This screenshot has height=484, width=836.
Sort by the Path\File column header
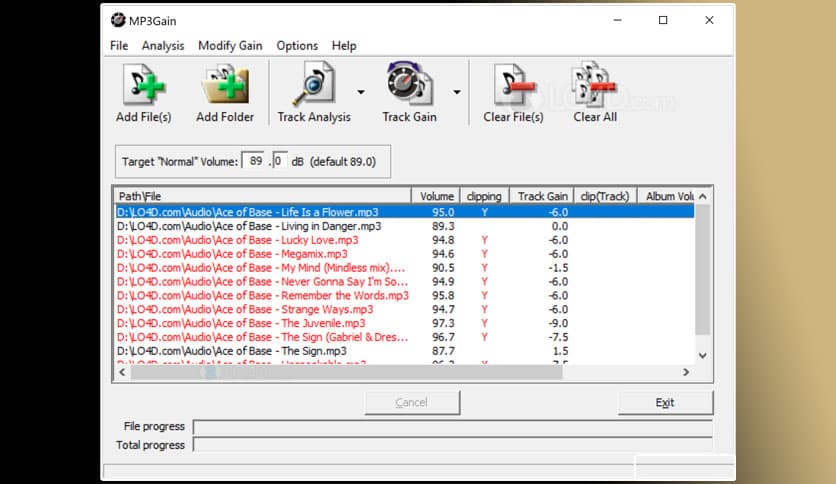[263, 196]
